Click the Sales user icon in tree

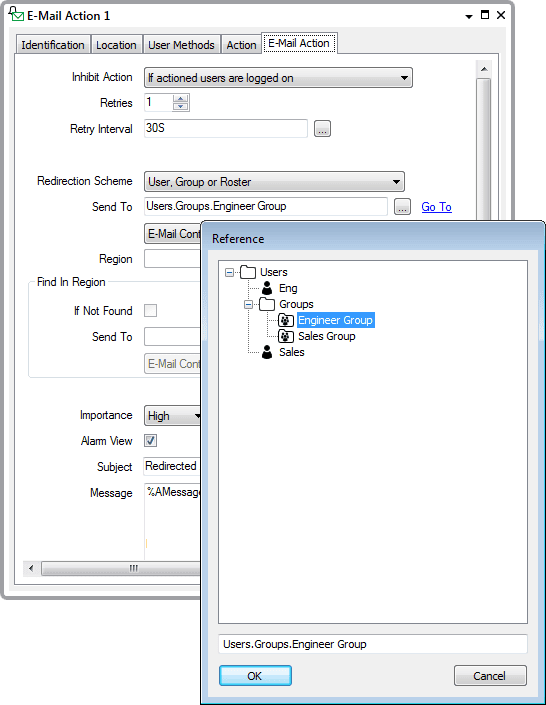coord(267,352)
